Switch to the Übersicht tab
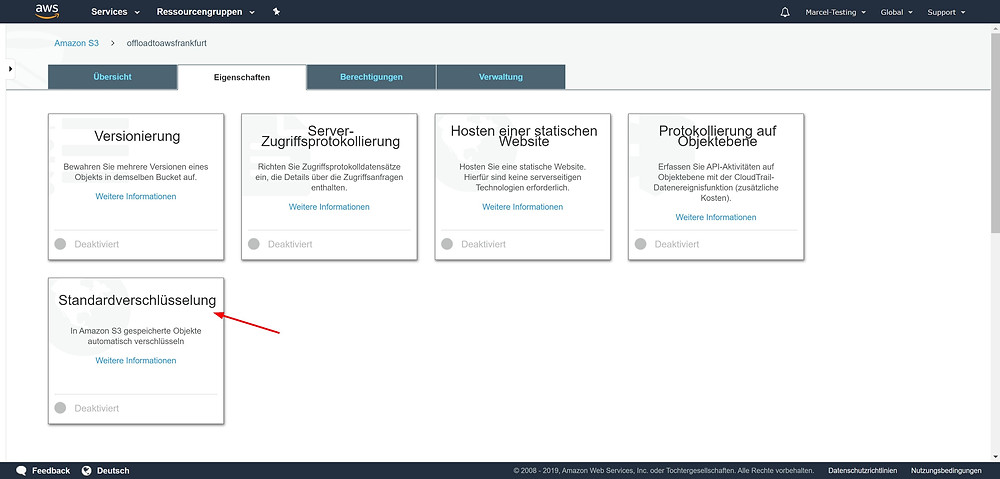The image size is (1000, 479). point(112,77)
